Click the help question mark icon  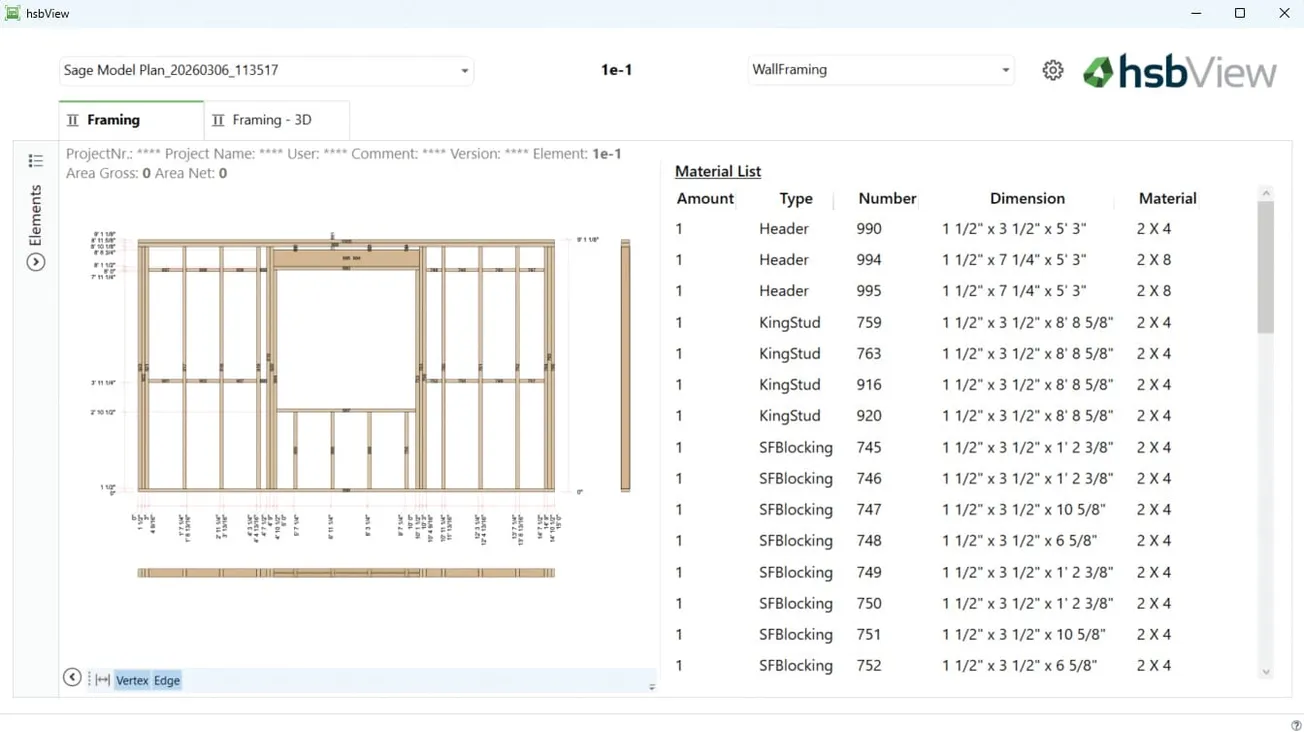pos(1296,725)
